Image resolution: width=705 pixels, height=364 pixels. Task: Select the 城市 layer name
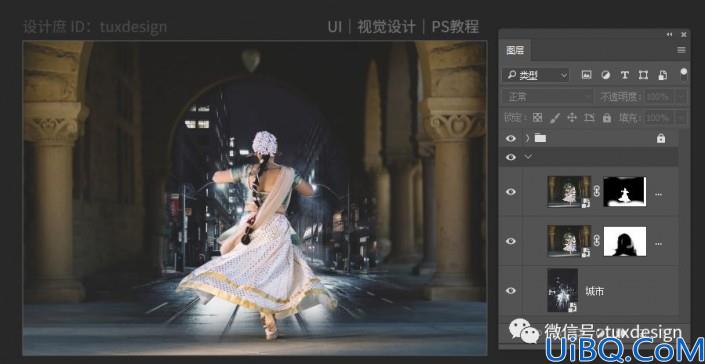coord(594,292)
